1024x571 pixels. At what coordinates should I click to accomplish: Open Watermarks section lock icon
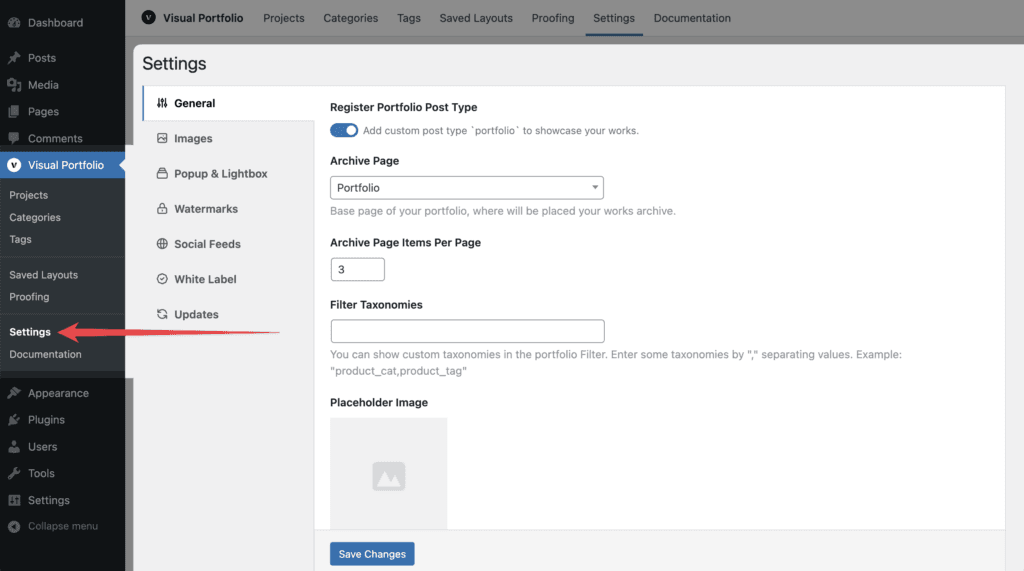(x=162, y=208)
